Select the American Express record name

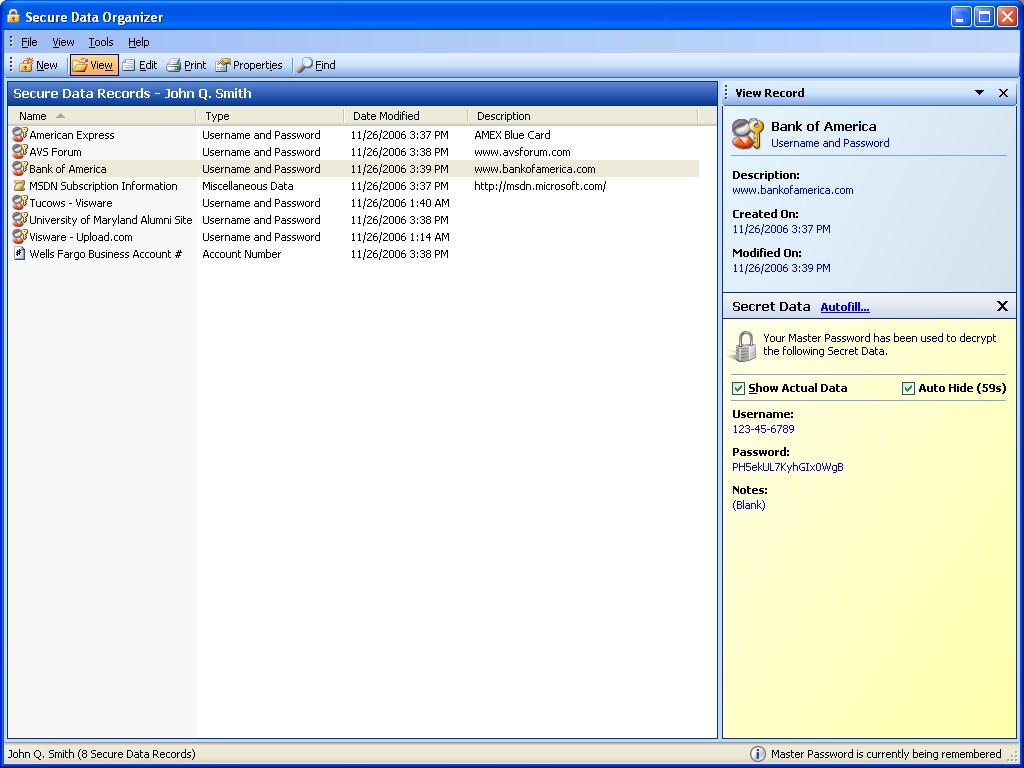pos(72,135)
